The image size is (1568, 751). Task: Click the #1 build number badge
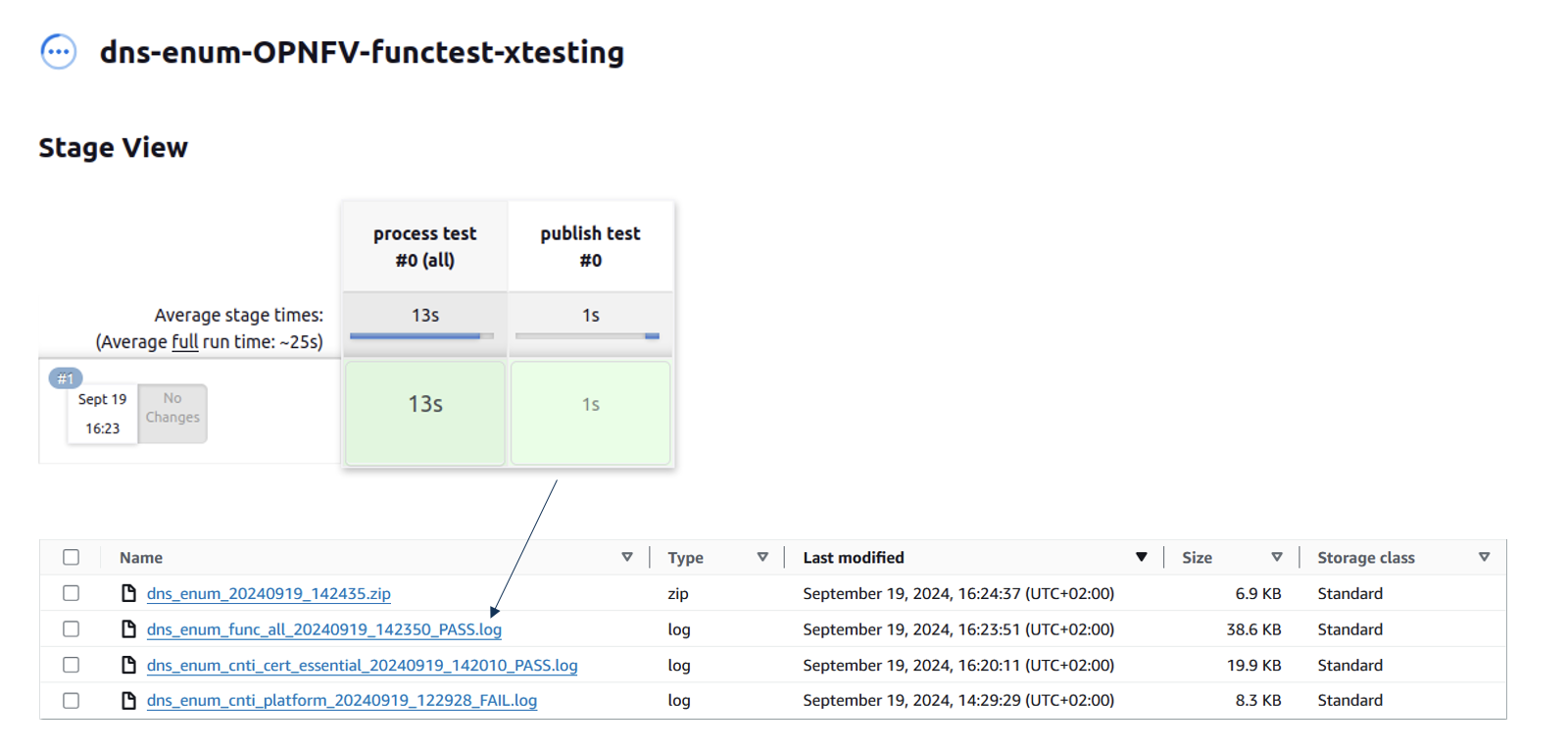[x=66, y=378]
